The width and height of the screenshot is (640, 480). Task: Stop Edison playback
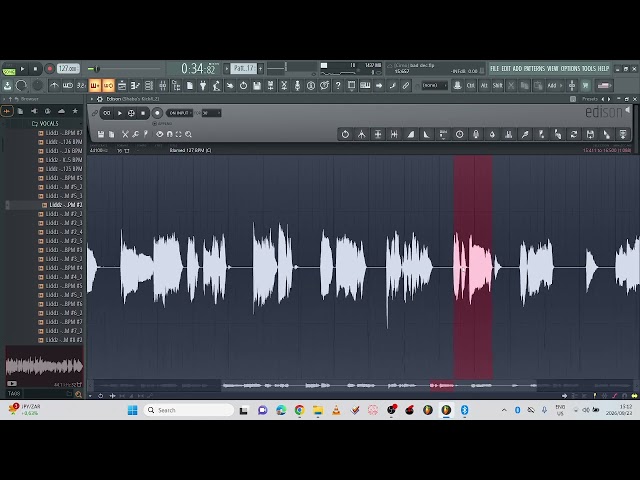[143, 113]
